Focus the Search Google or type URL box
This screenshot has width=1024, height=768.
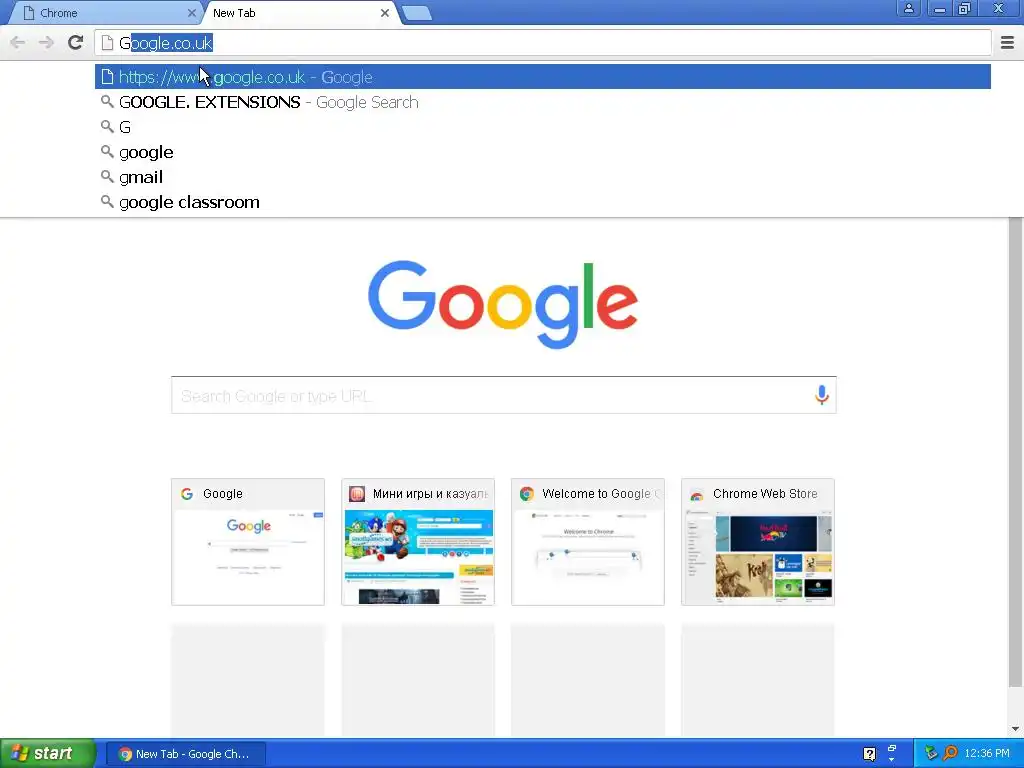504,395
